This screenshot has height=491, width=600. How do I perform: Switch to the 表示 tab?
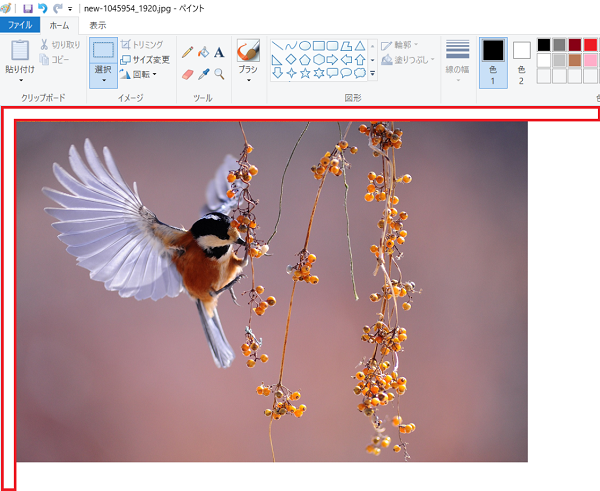(98, 25)
